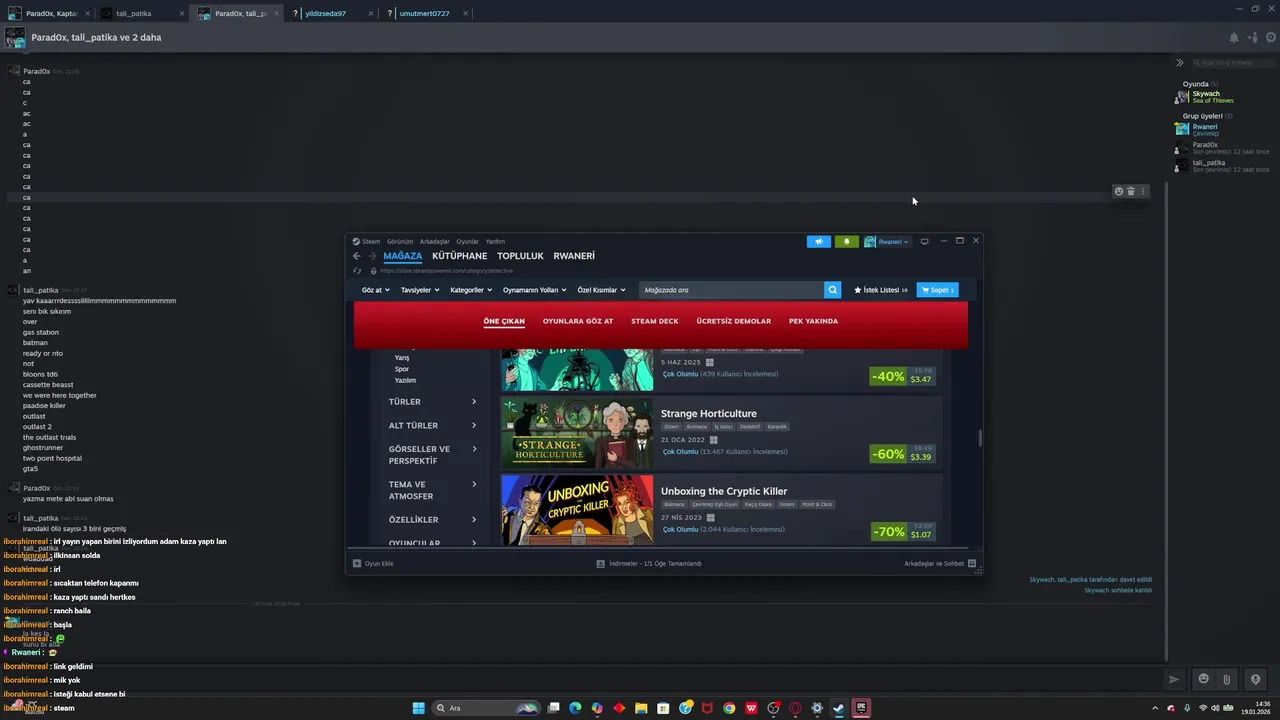Click the store search magnifier button
Viewport: 1280px width, 720px height.
coord(832,290)
